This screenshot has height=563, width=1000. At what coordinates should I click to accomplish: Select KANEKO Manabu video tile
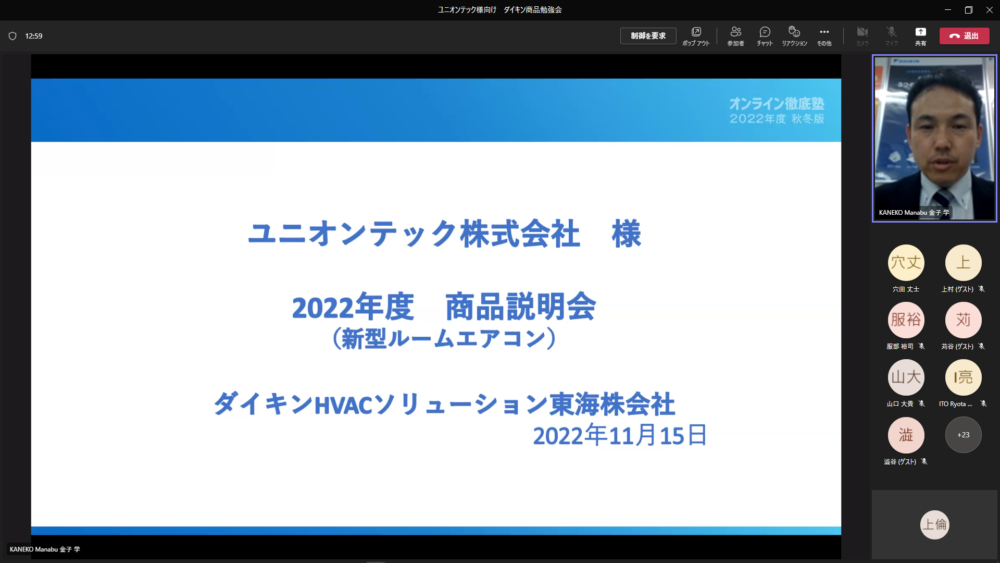point(934,138)
